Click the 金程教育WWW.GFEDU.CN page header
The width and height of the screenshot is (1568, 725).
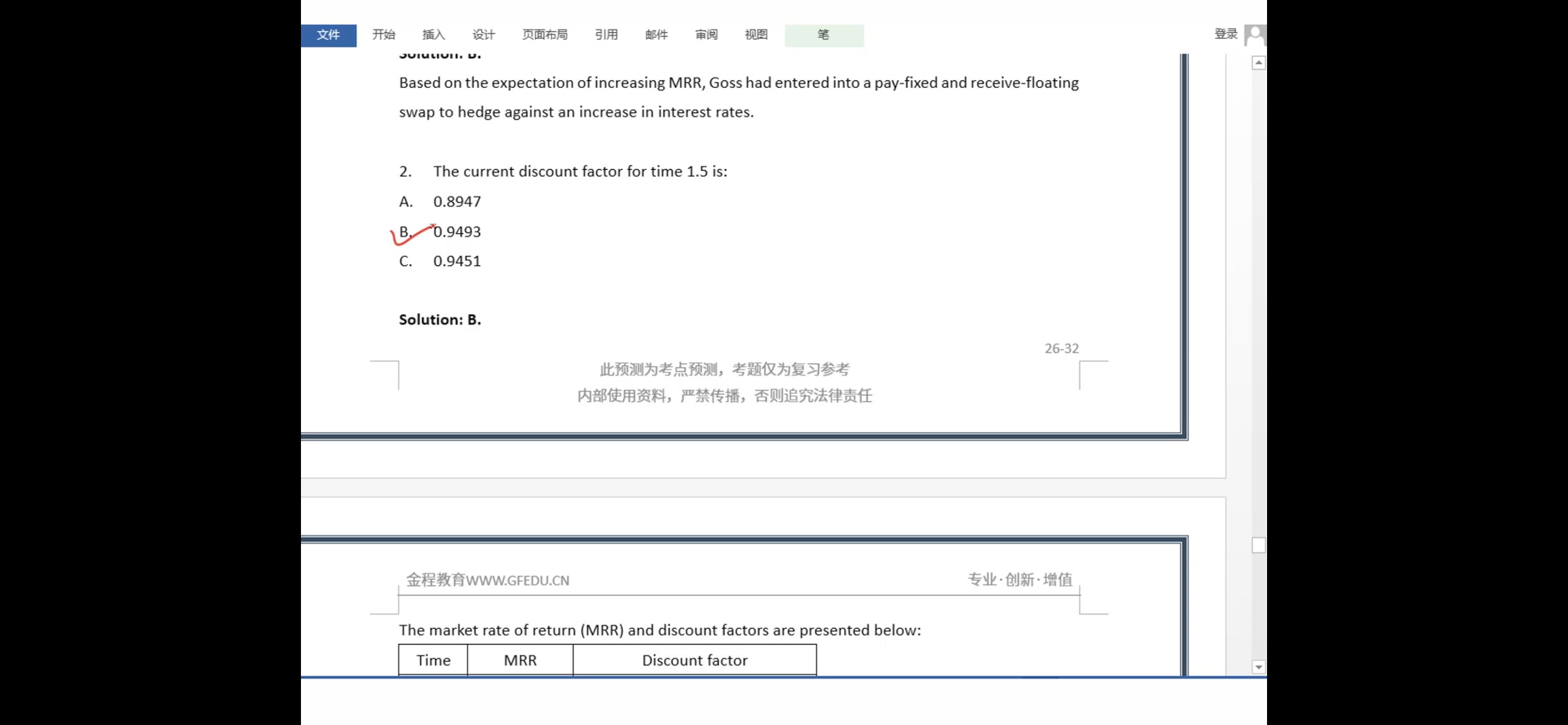[x=487, y=581]
